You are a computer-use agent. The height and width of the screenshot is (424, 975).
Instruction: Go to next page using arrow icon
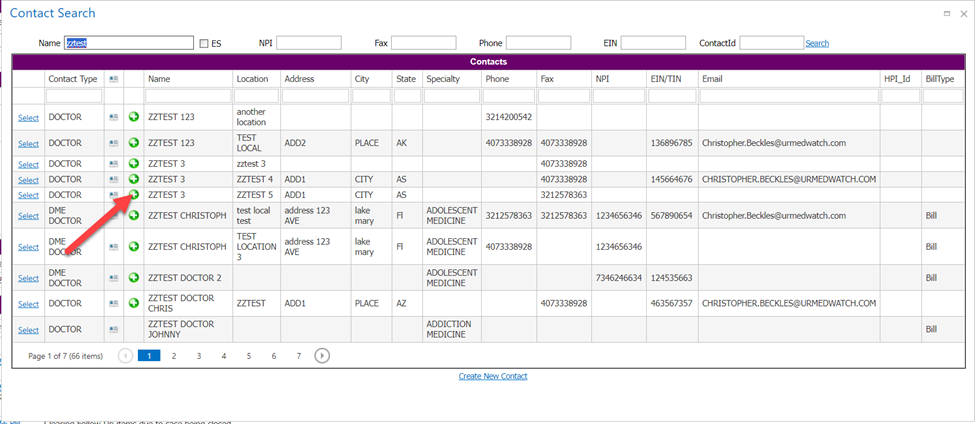coord(322,355)
